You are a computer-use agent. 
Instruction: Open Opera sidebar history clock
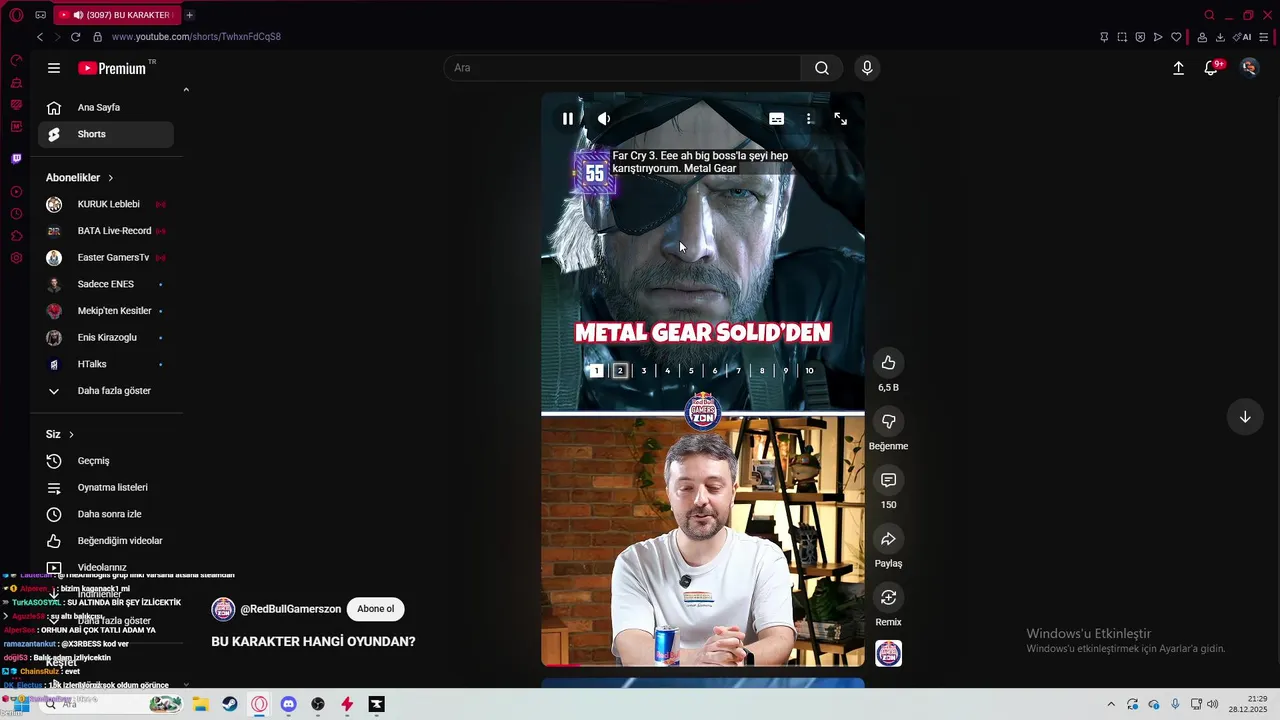tap(16, 214)
